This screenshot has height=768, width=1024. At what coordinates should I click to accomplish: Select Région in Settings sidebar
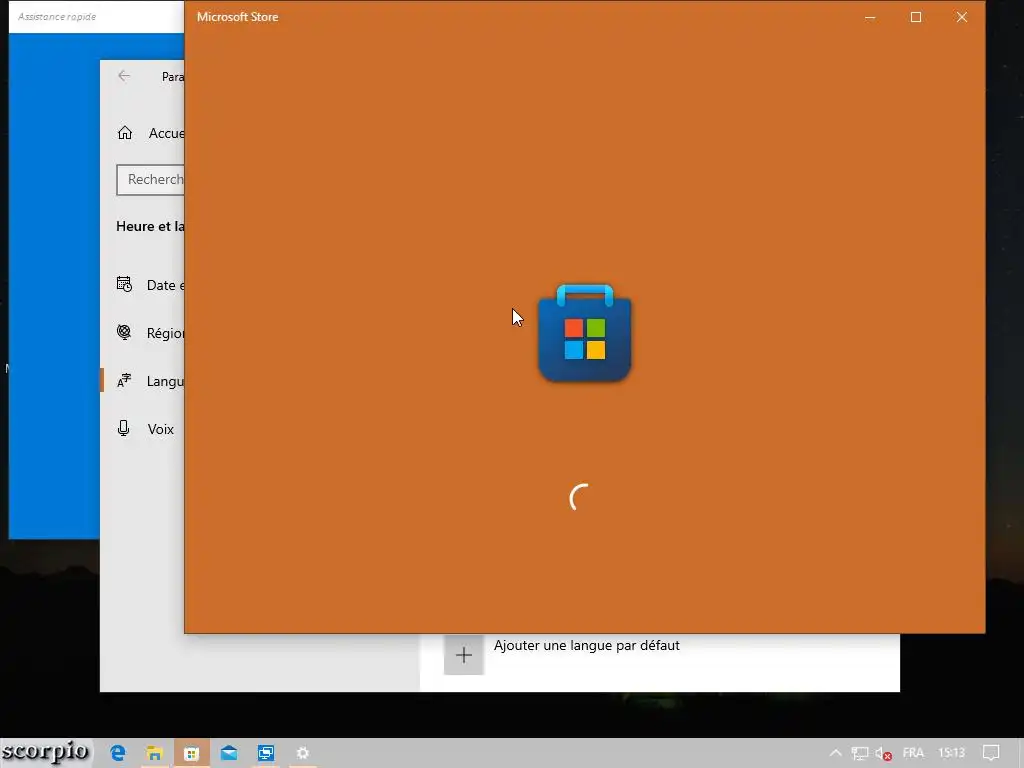click(144, 333)
